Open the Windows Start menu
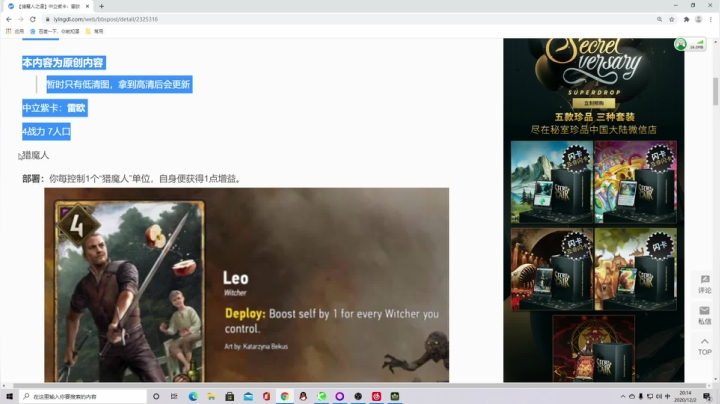The width and height of the screenshot is (720, 404). (x=9, y=396)
